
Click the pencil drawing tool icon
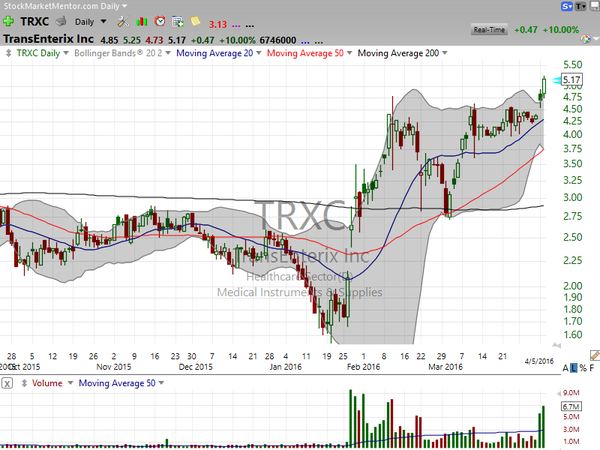[595, 355]
